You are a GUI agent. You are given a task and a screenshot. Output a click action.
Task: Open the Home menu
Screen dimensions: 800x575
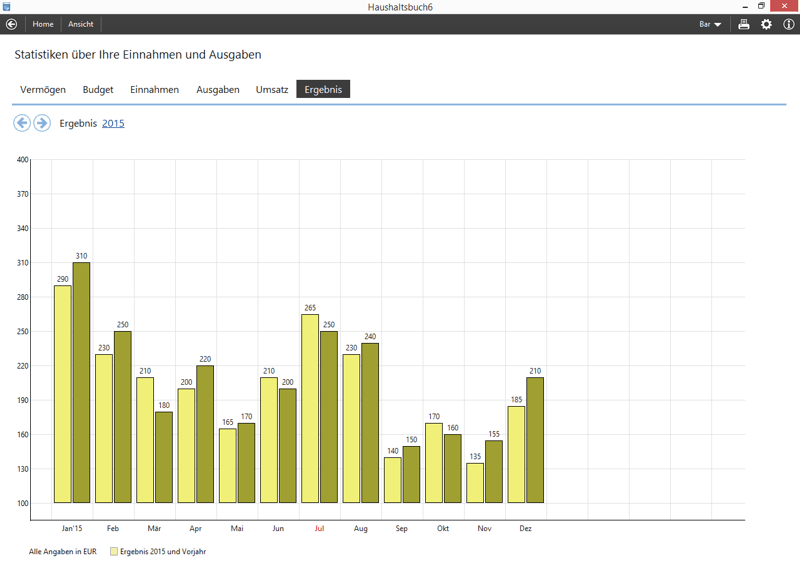(x=43, y=24)
